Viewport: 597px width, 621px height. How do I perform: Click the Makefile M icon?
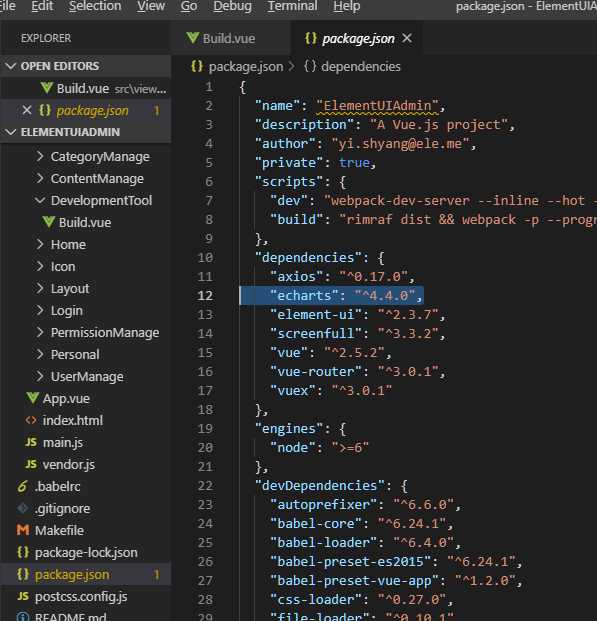point(23,530)
